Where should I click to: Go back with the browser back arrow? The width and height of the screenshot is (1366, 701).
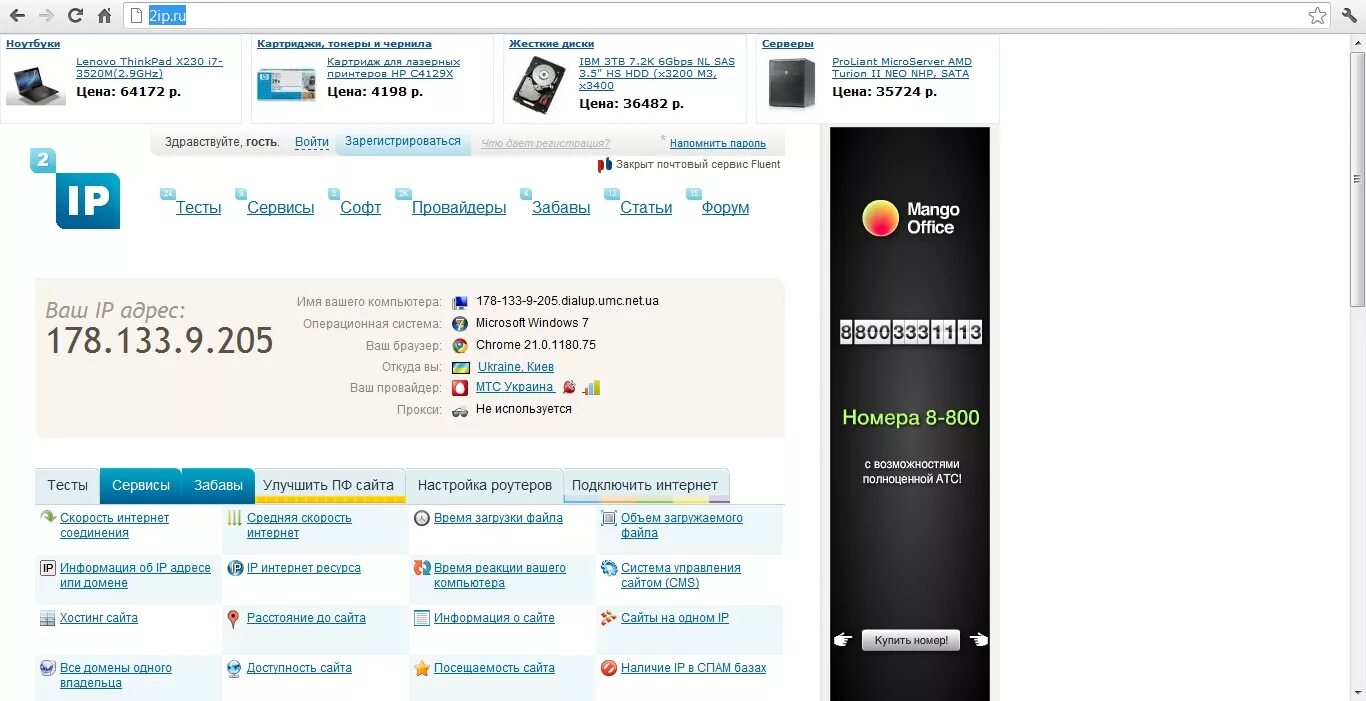click(17, 15)
